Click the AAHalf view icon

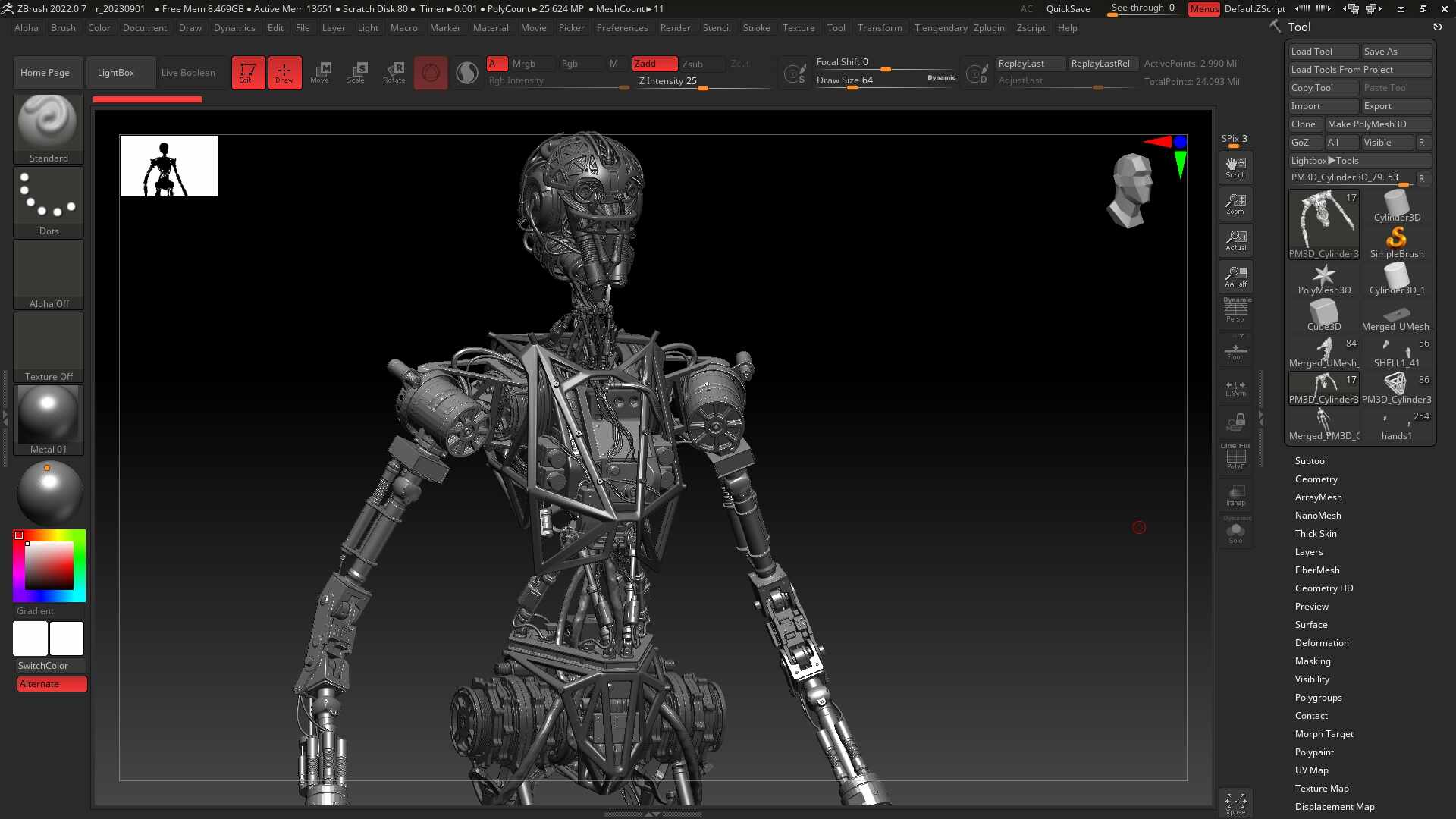point(1235,277)
